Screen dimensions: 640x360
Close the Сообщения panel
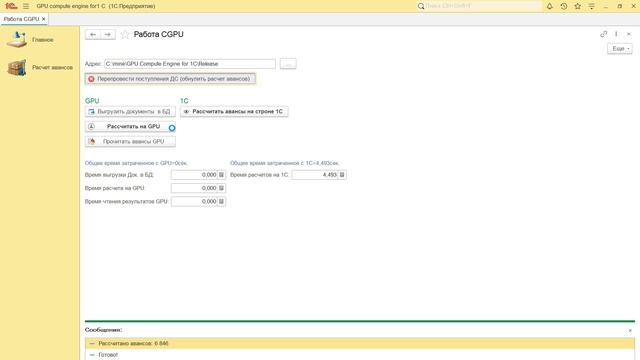pyautogui.click(x=630, y=330)
